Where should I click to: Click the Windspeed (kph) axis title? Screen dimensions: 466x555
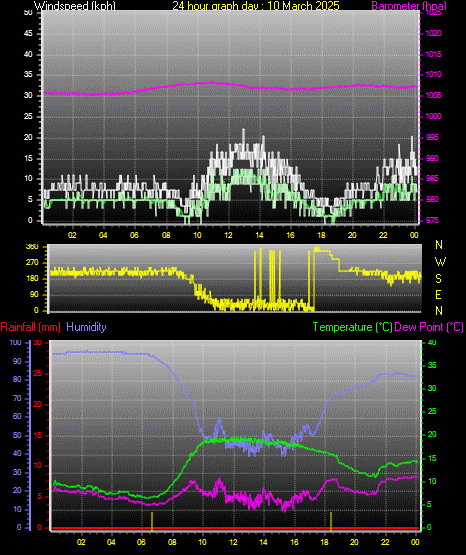click(74, 5)
